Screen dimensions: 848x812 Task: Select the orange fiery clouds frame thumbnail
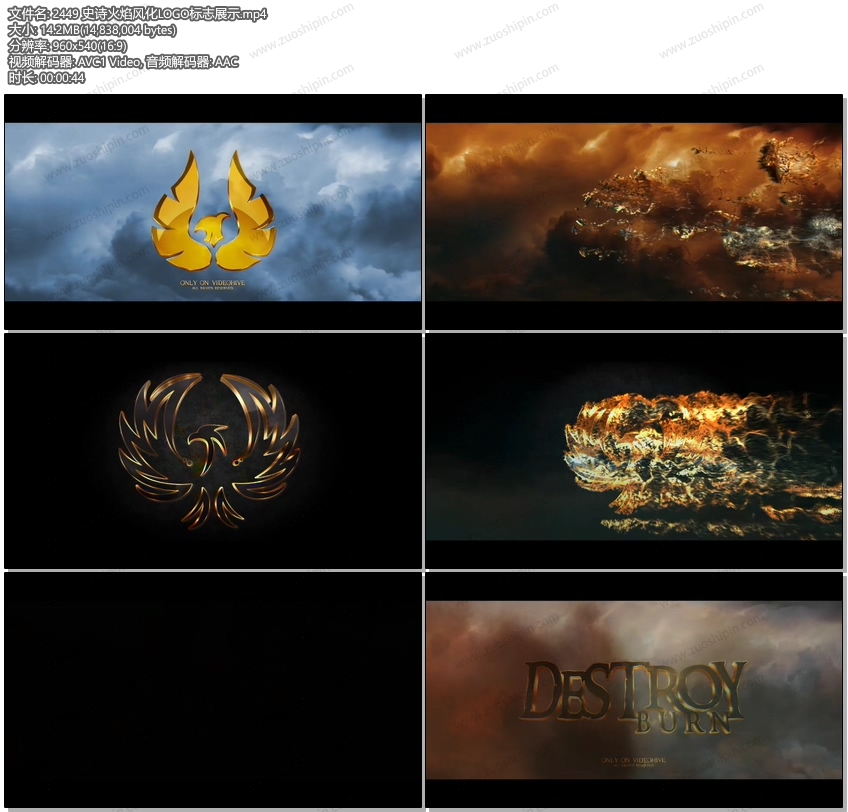tap(634, 211)
